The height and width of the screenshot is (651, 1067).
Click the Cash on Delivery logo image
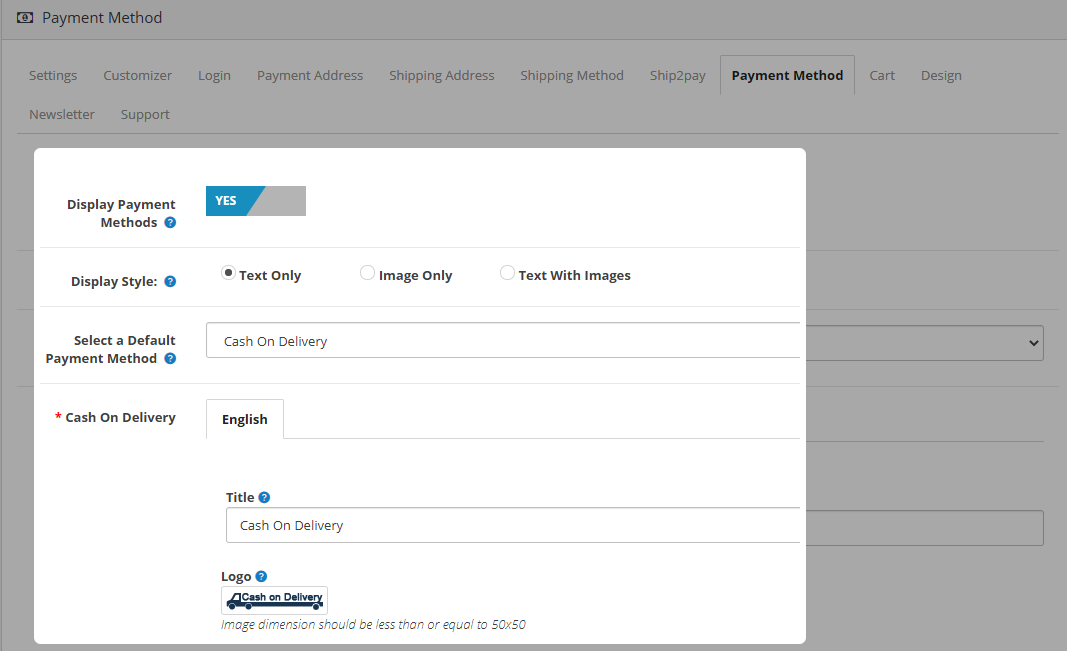274,600
